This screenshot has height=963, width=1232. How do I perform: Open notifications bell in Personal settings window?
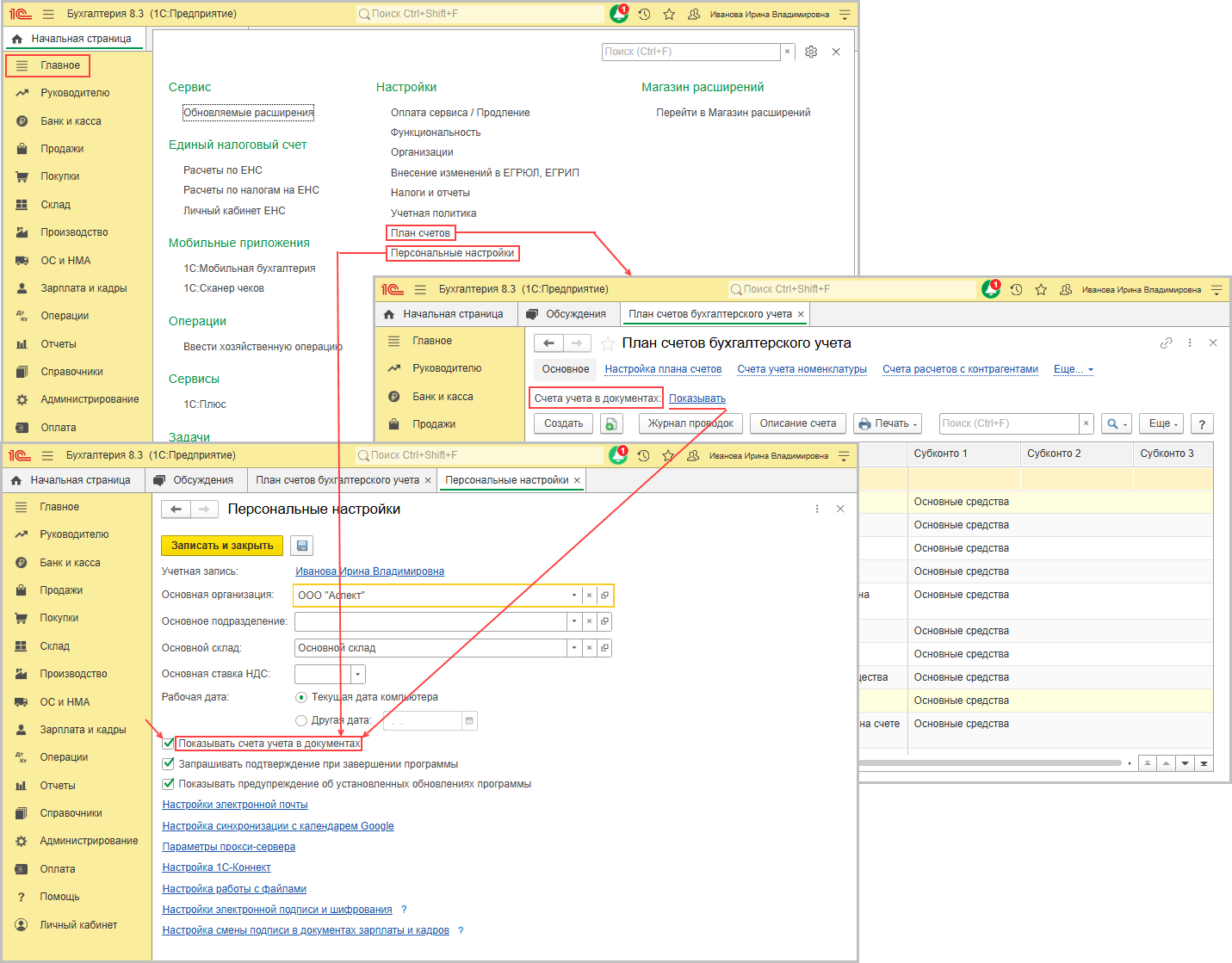[618, 455]
